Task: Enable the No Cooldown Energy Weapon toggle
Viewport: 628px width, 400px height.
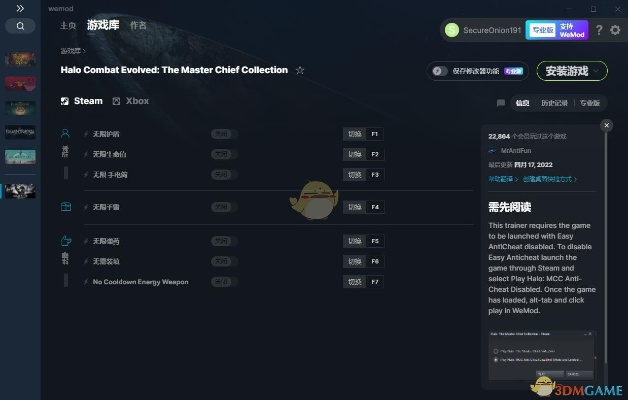Action: coord(223,282)
